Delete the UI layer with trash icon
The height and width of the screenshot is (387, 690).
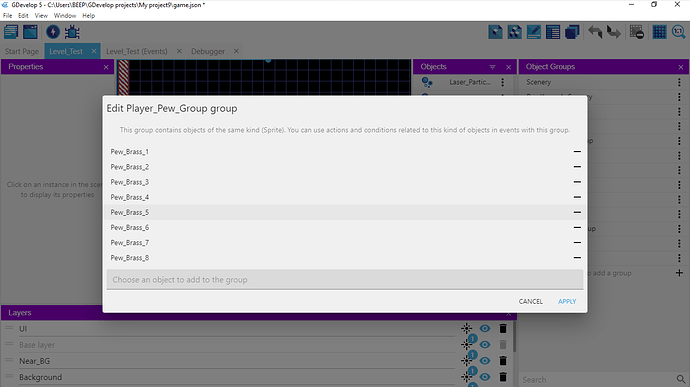(x=503, y=328)
